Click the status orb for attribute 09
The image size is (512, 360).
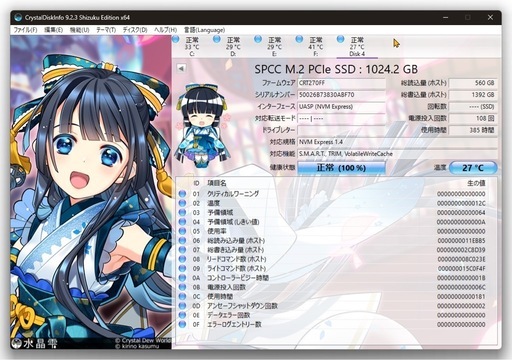pyautogui.click(x=182, y=268)
